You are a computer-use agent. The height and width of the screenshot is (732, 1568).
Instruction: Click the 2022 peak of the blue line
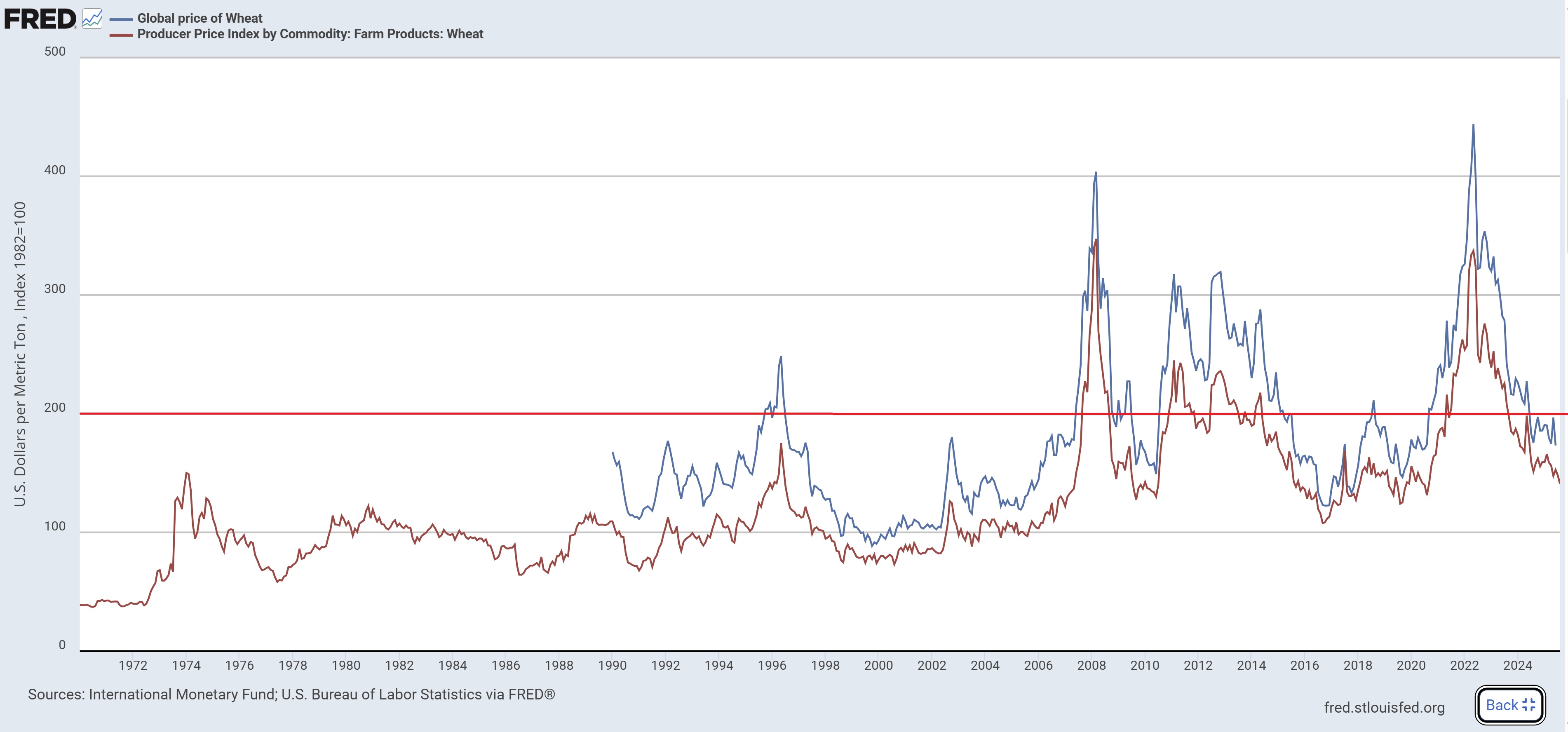(1473, 125)
